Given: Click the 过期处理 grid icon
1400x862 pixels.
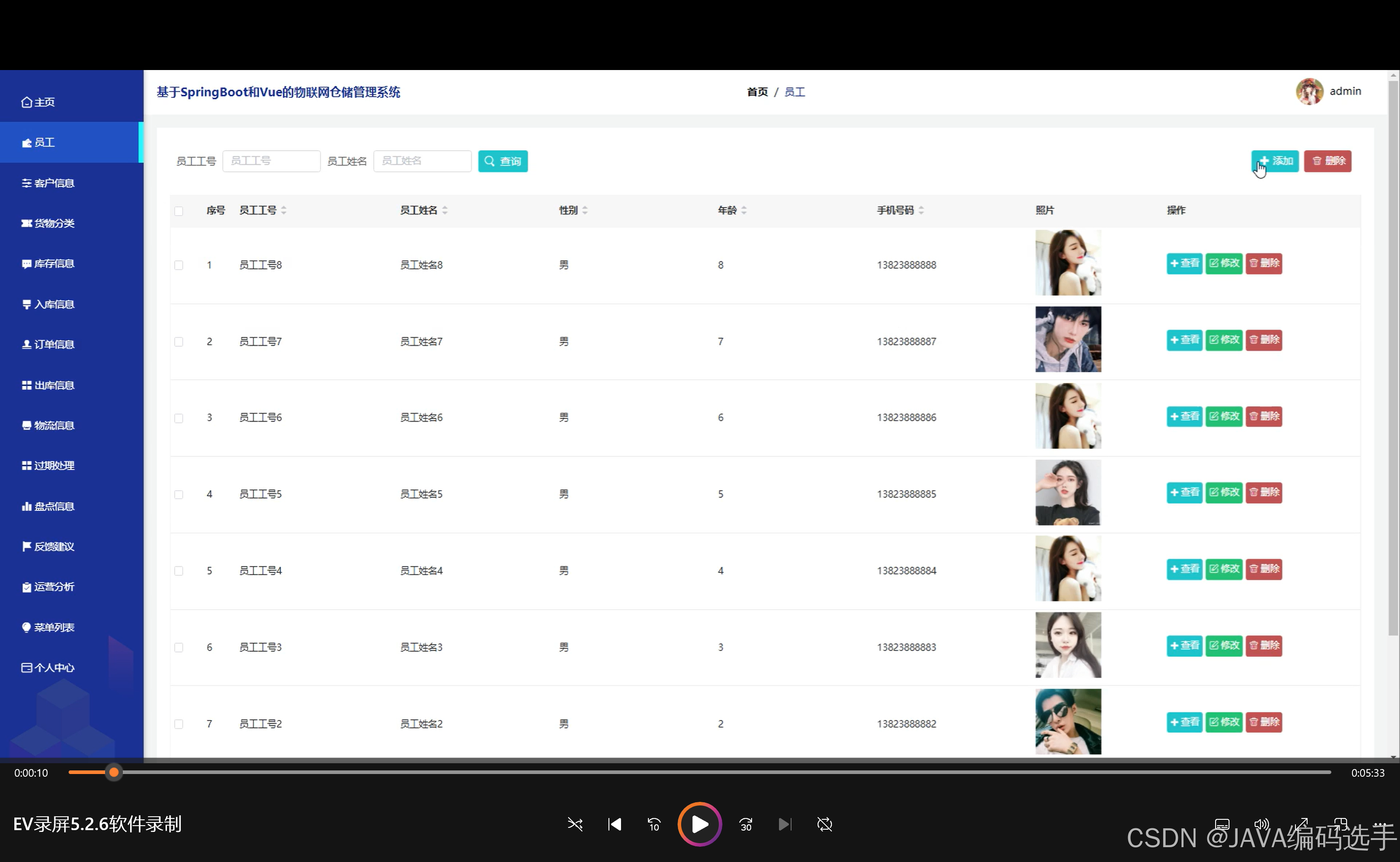Looking at the screenshot, I should 26,466.
